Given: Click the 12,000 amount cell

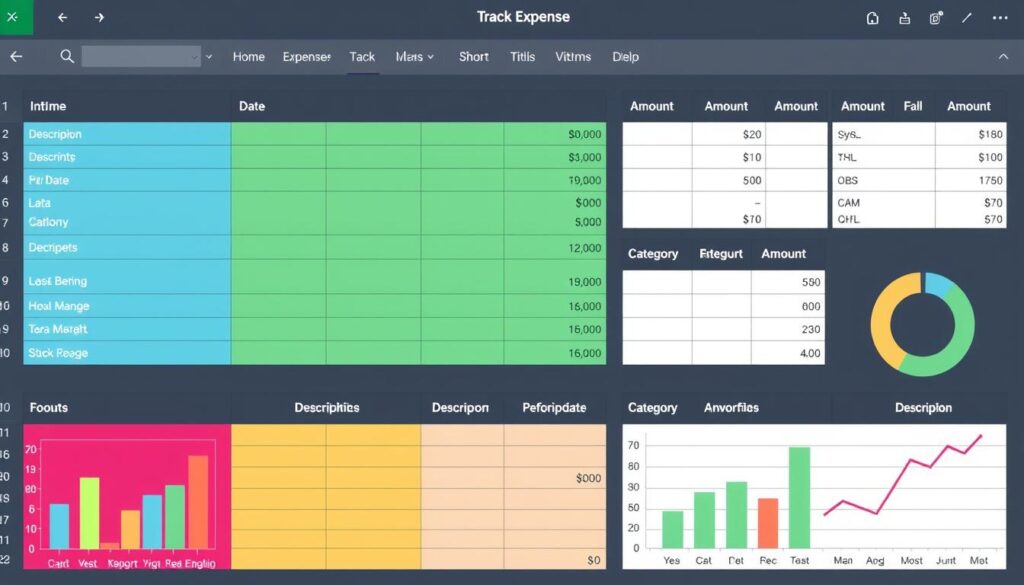Looking at the screenshot, I should tap(554, 247).
